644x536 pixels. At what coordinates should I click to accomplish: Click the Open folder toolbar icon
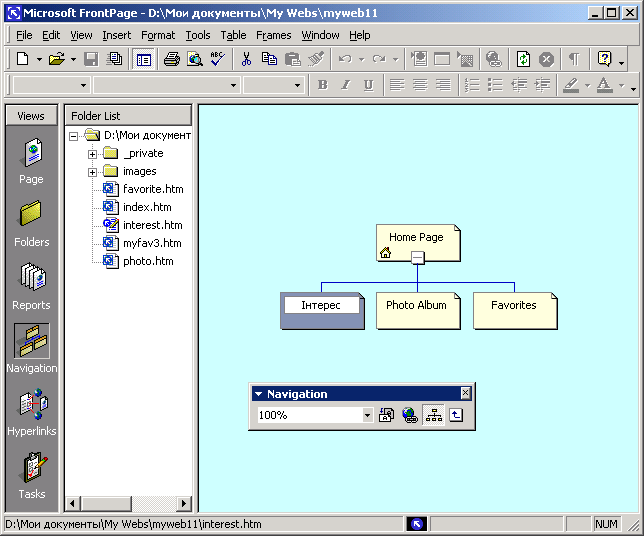tap(57, 59)
